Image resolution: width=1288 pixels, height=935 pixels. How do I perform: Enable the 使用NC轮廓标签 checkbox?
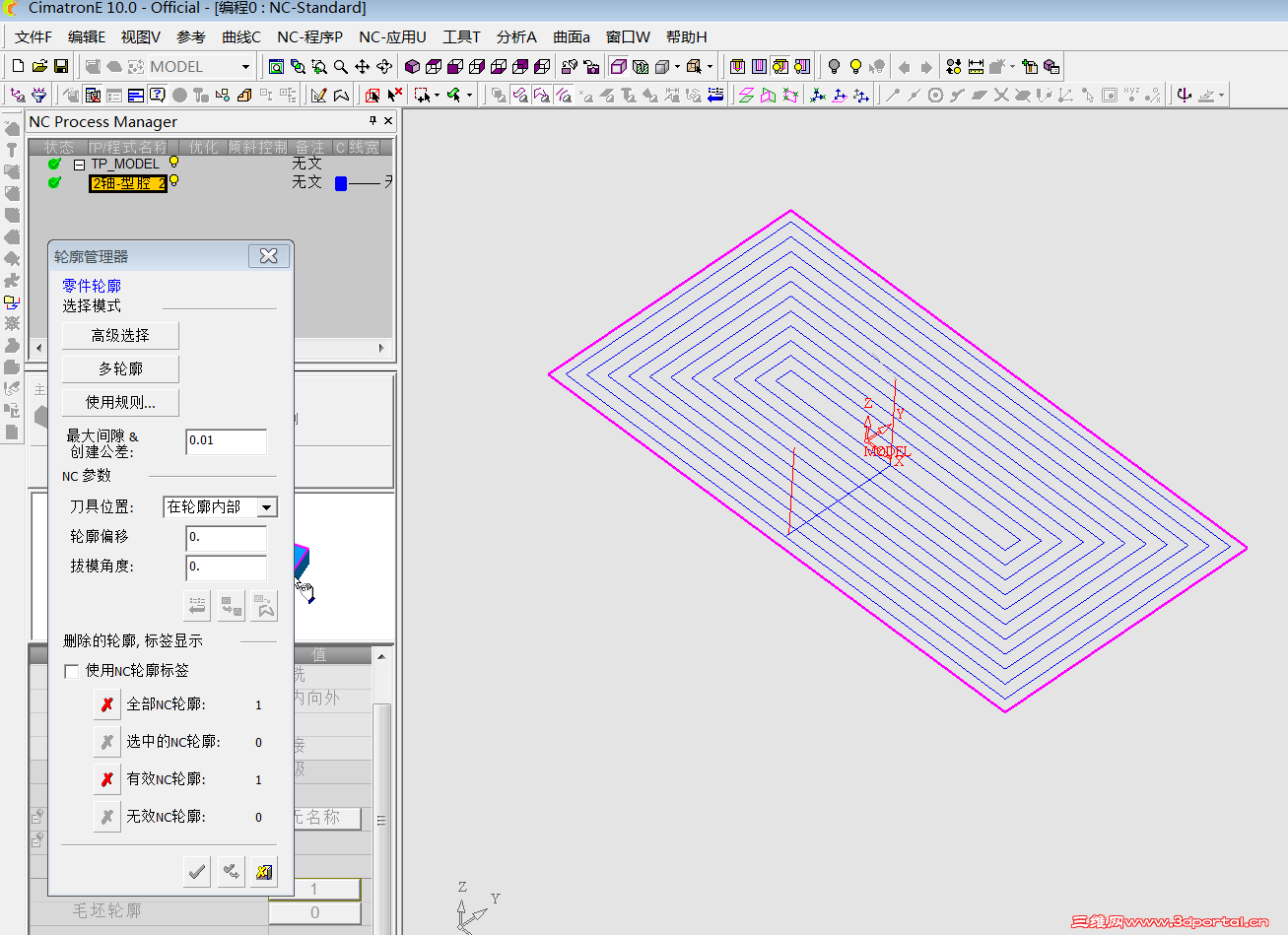click(x=72, y=671)
